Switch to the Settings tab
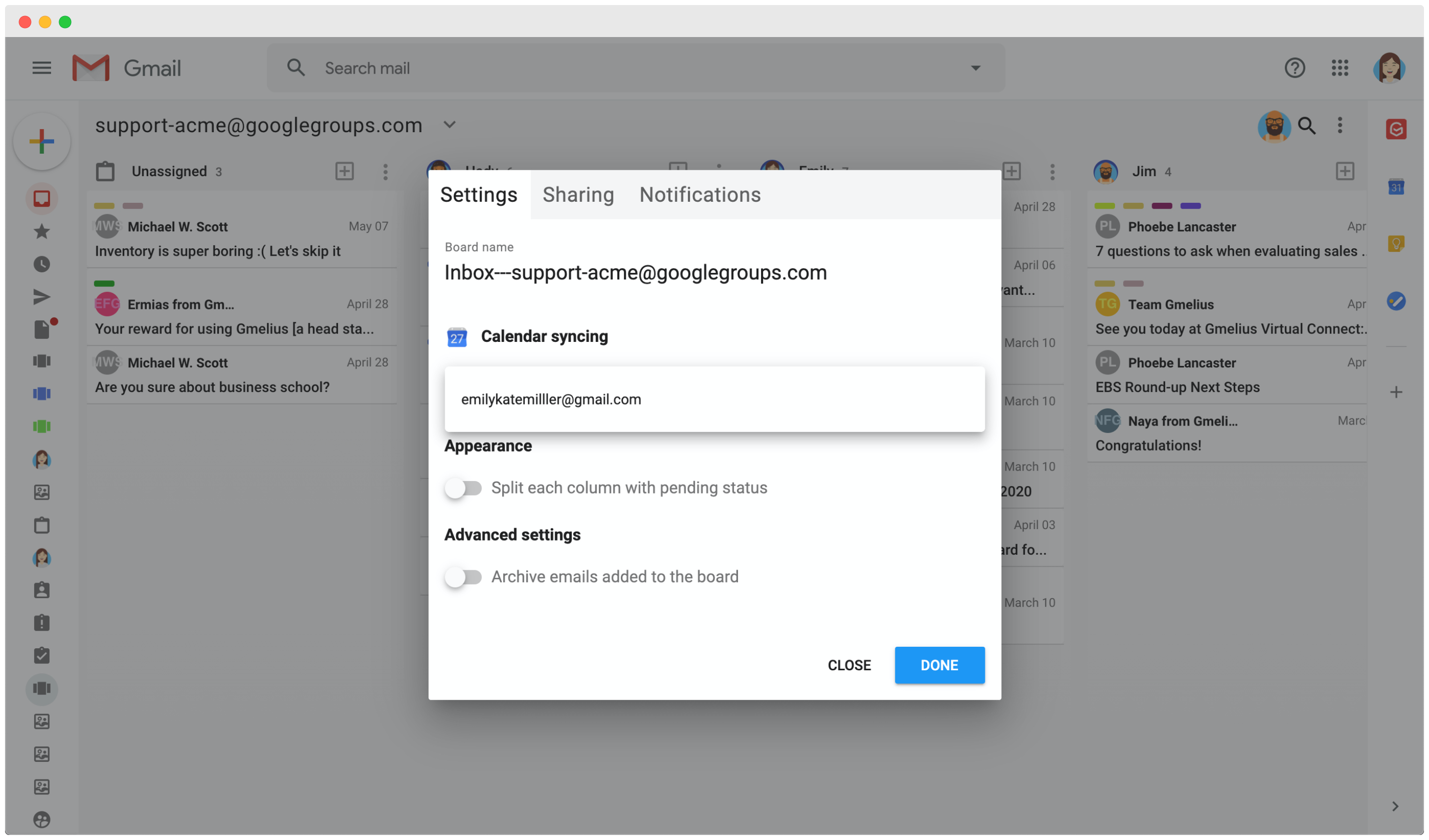 pos(479,195)
